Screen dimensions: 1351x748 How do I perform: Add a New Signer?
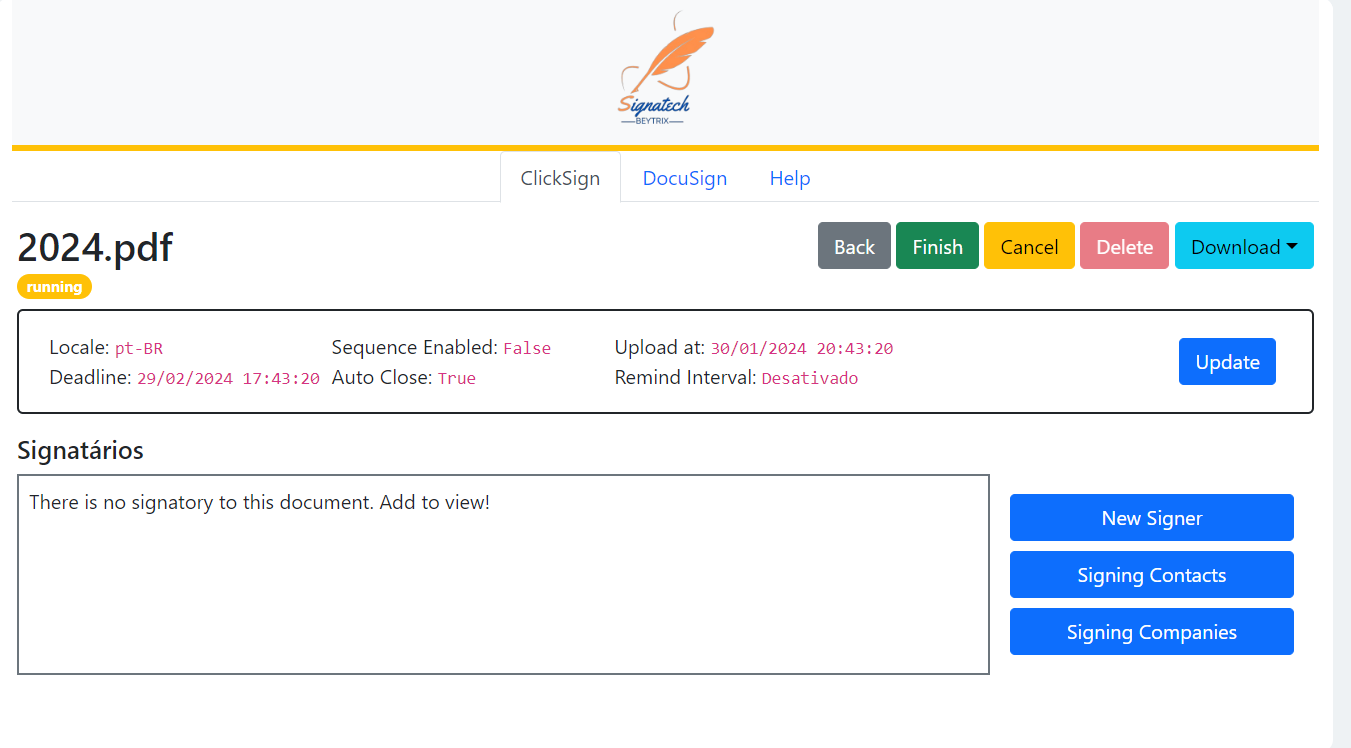tap(1151, 518)
